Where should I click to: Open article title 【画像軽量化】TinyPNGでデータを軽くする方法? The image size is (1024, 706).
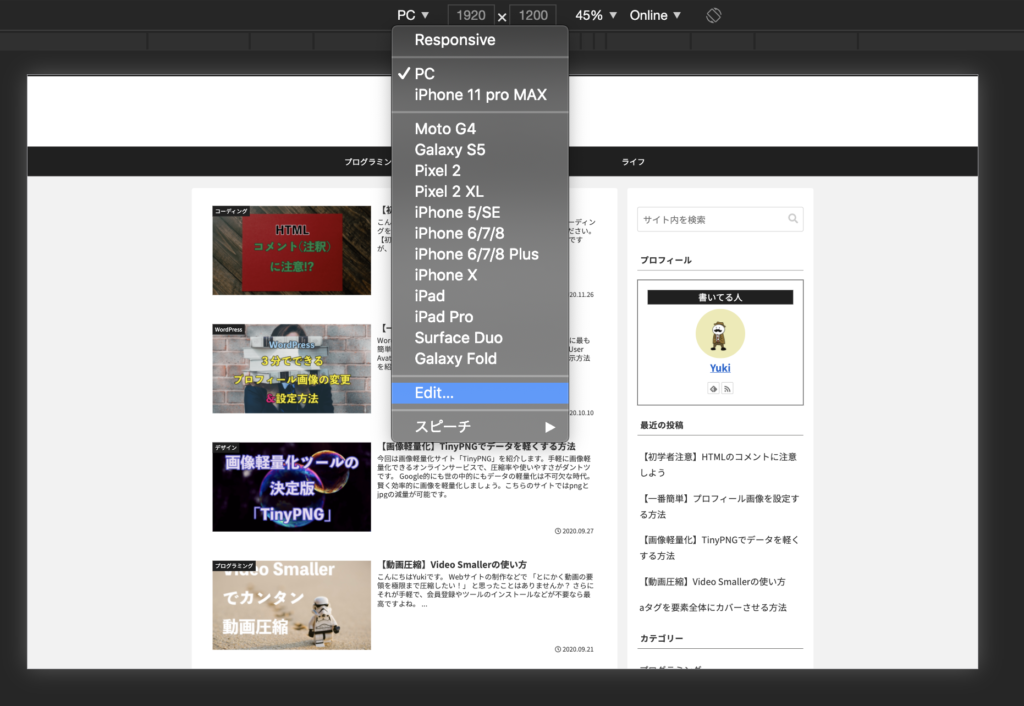pyautogui.click(x=477, y=447)
